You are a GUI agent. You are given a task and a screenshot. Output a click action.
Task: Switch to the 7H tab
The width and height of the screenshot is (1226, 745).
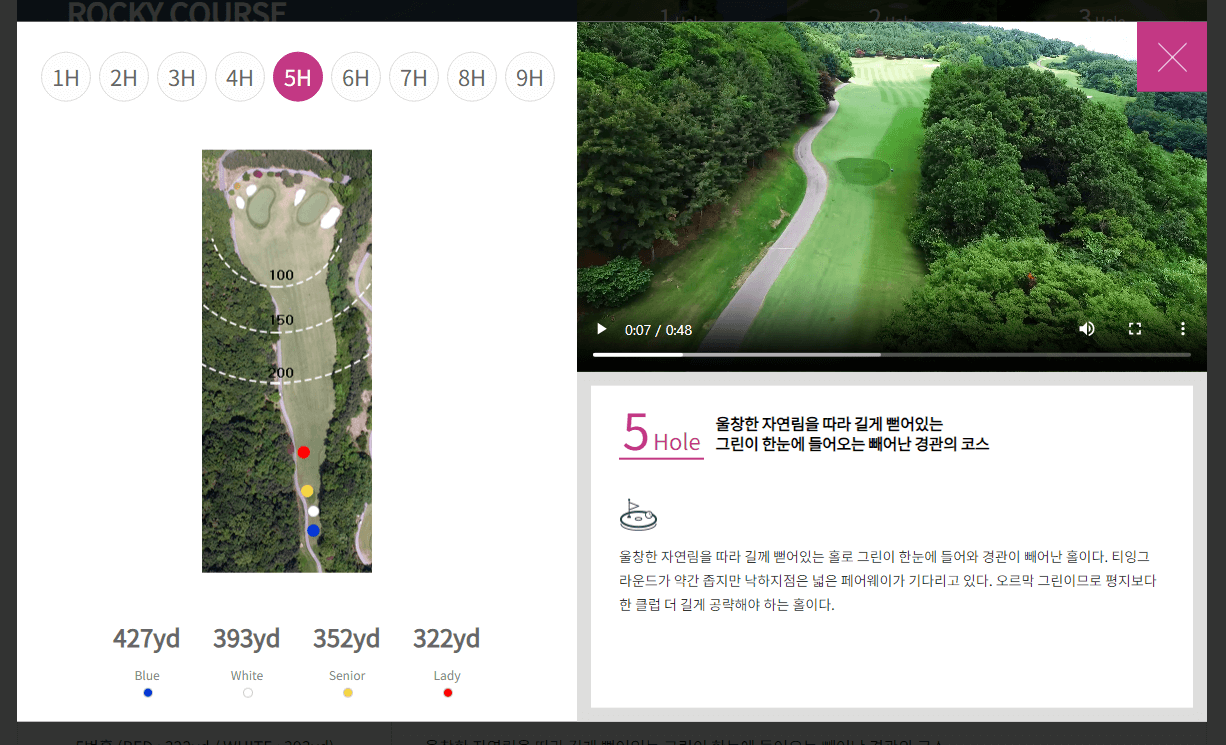coord(413,76)
